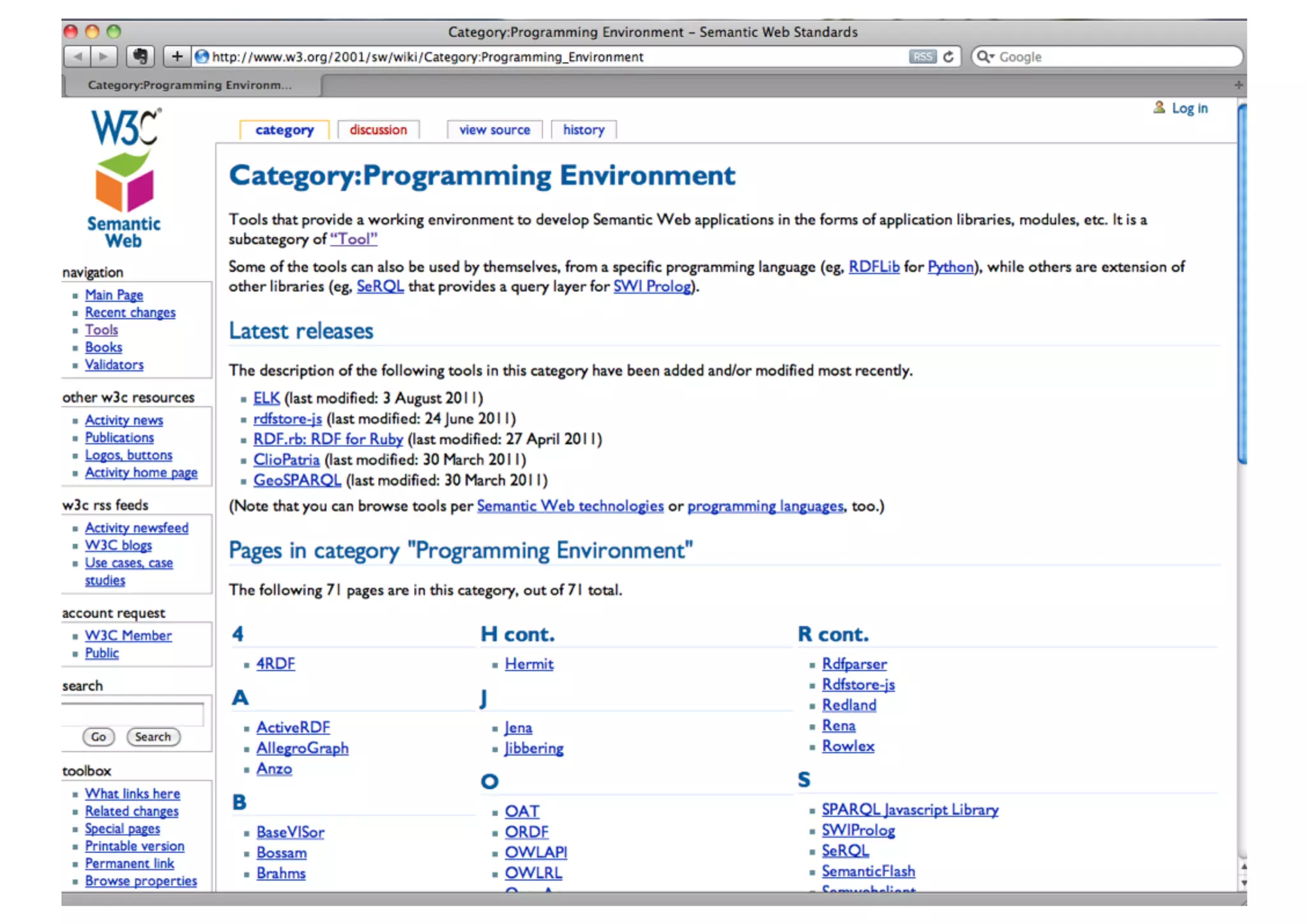Click the plus add-bookmark button
Image resolution: width=1308 pixels, height=924 pixels.
click(177, 57)
